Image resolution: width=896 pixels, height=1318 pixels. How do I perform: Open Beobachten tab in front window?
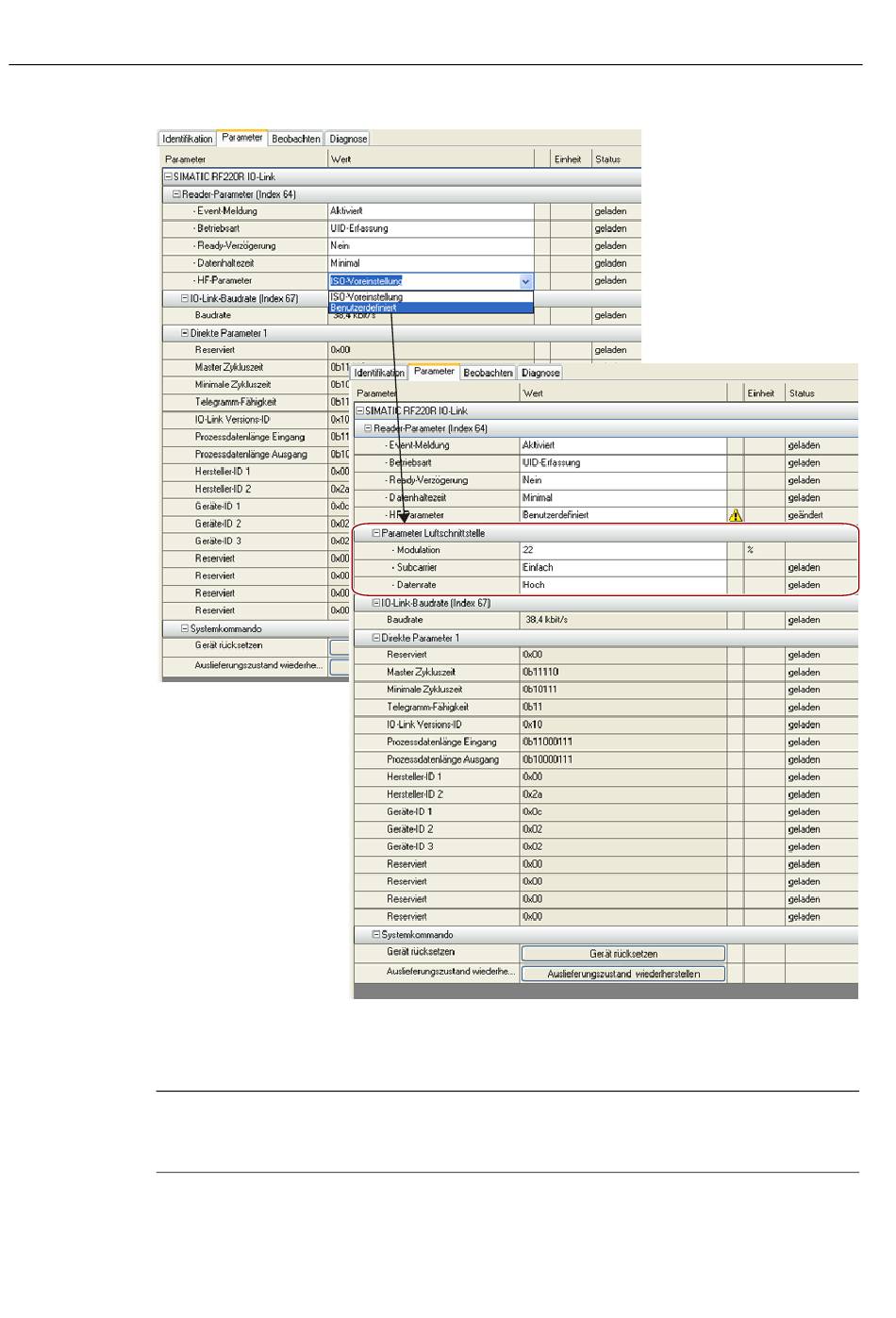pyautogui.click(x=489, y=373)
